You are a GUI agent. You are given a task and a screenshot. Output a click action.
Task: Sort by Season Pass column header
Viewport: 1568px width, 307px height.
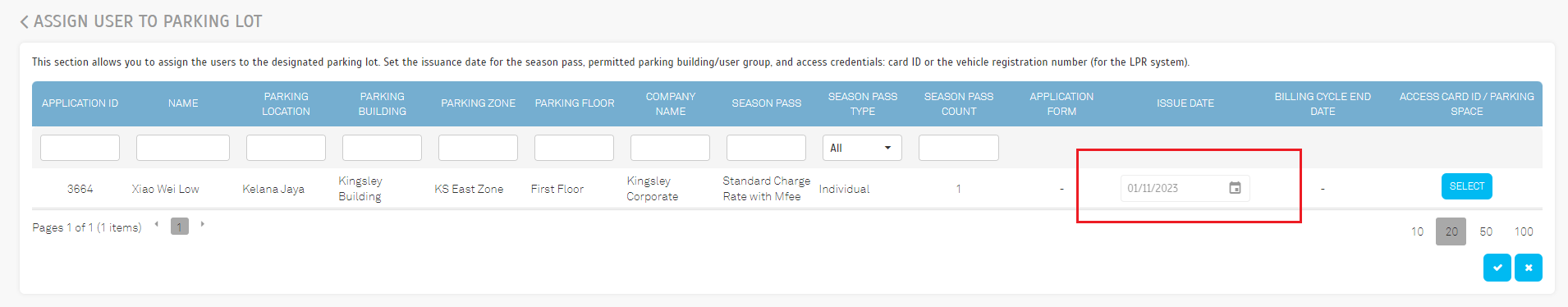click(x=766, y=103)
